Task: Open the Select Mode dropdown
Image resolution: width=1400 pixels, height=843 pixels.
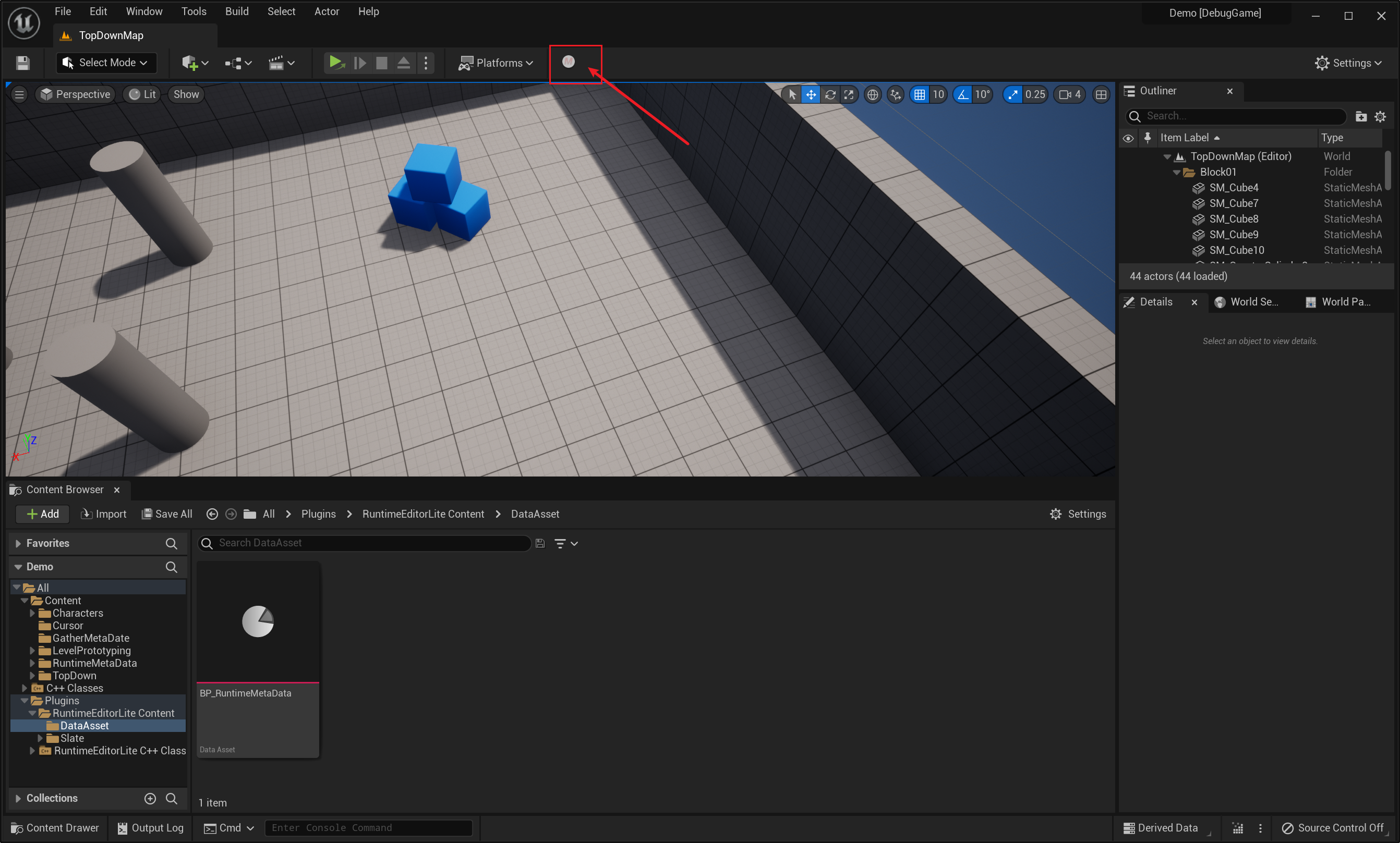Action: [x=106, y=63]
